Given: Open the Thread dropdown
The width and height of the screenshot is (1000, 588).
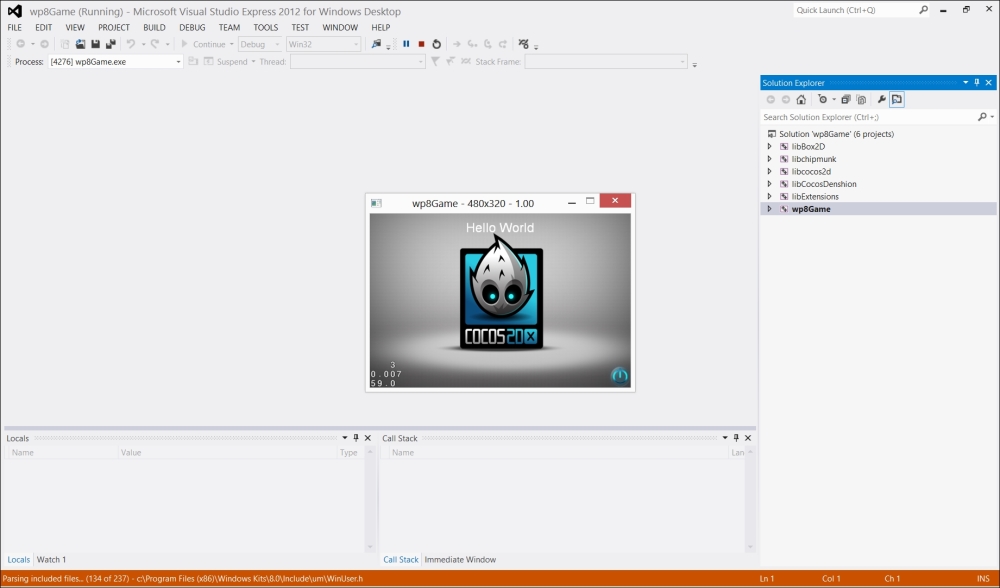Looking at the screenshot, I should pos(357,62).
